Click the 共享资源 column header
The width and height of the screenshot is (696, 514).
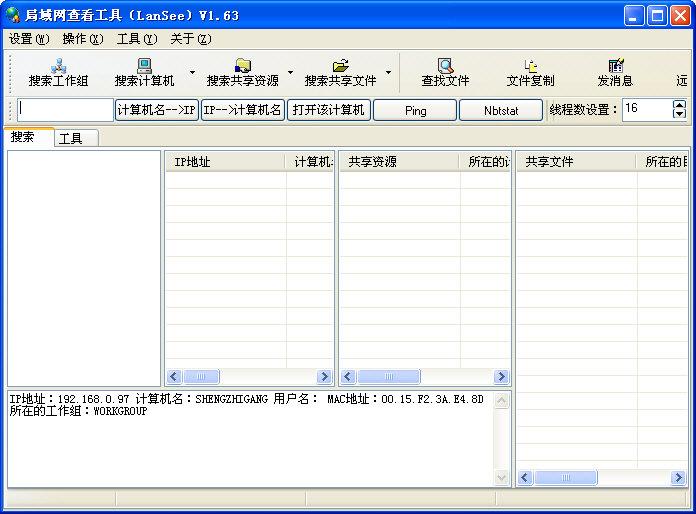click(x=399, y=162)
